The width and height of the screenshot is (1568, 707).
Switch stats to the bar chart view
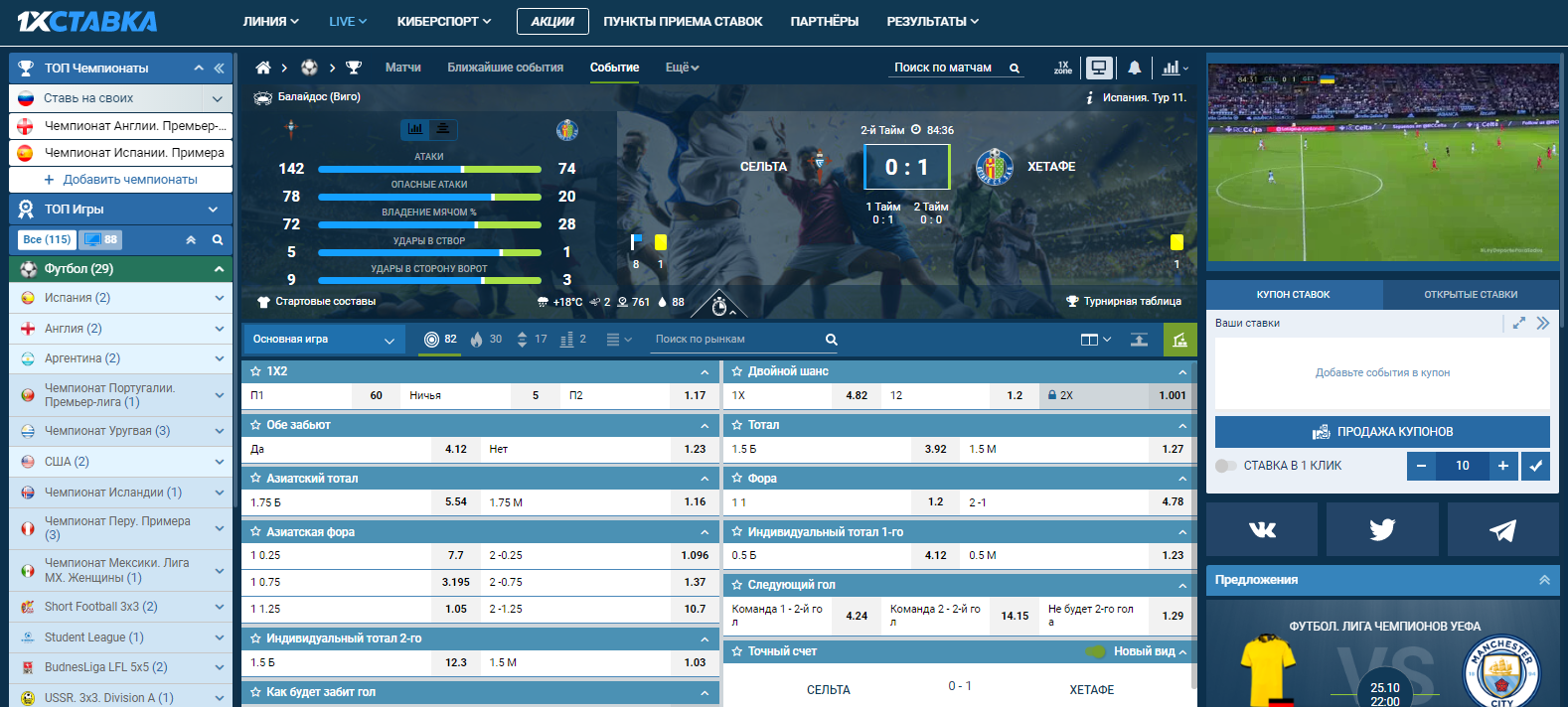tap(415, 128)
